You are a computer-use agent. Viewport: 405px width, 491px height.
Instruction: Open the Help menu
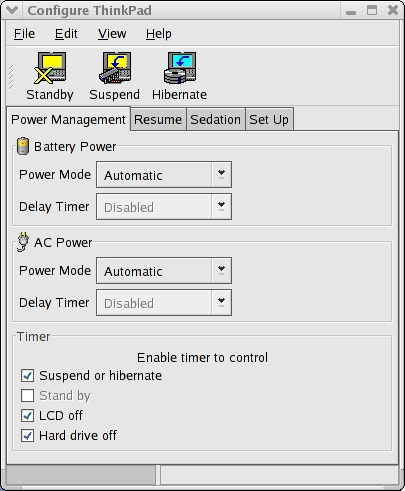coord(159,34)
